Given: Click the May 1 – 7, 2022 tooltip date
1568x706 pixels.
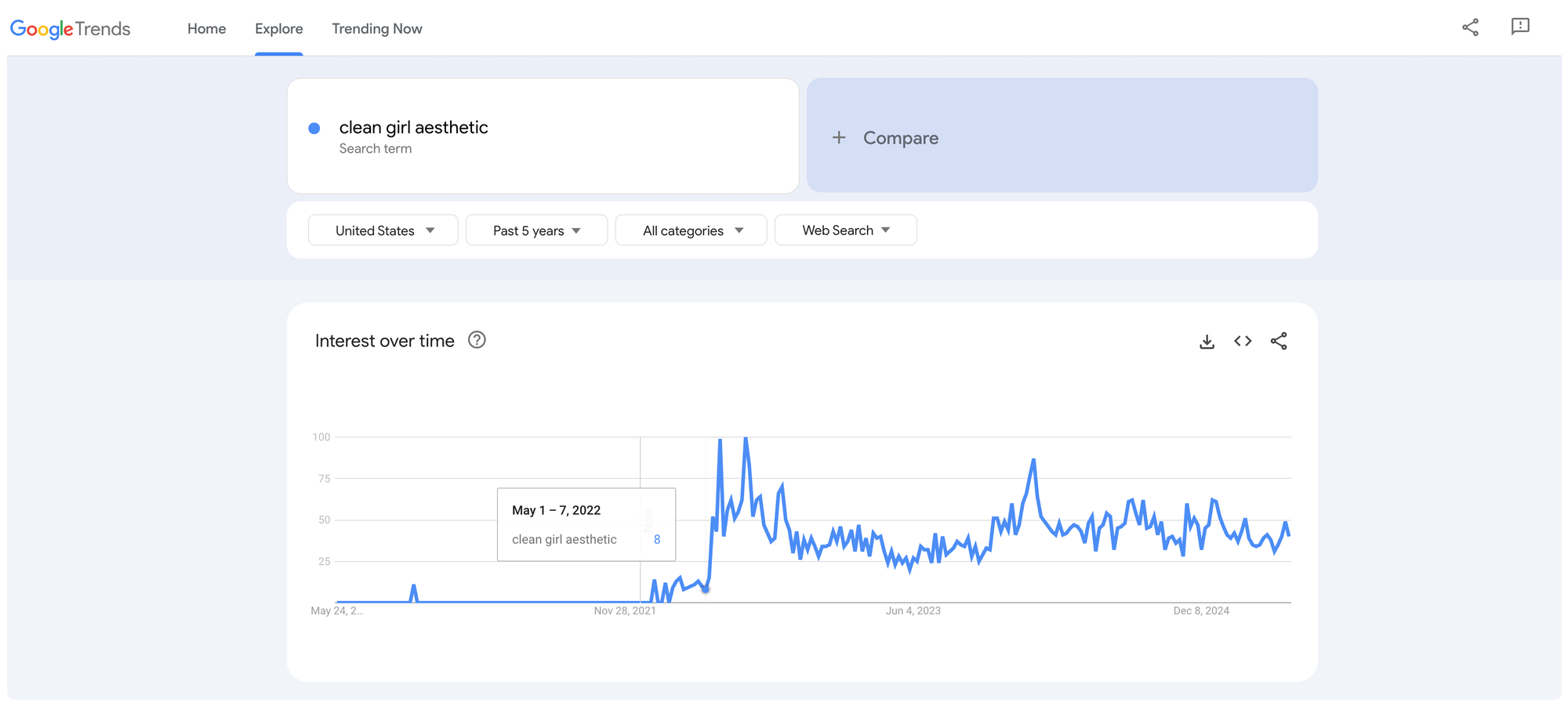Looking at the screenshot, I should 557,510.
